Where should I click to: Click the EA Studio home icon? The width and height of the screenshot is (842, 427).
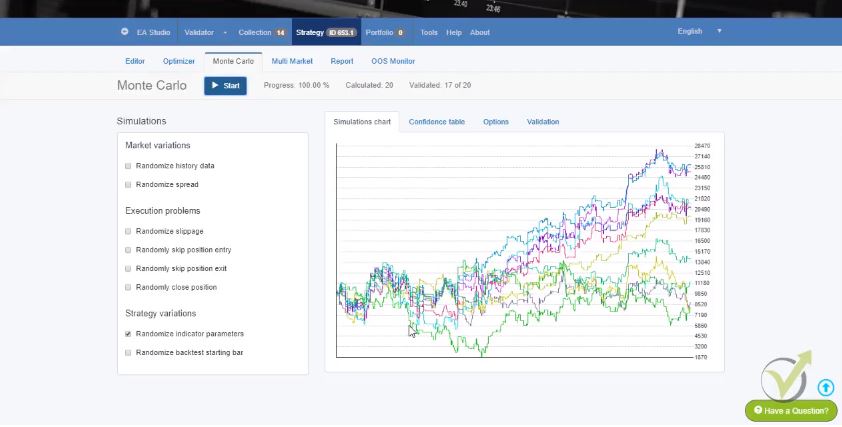[x=124, y=32]
